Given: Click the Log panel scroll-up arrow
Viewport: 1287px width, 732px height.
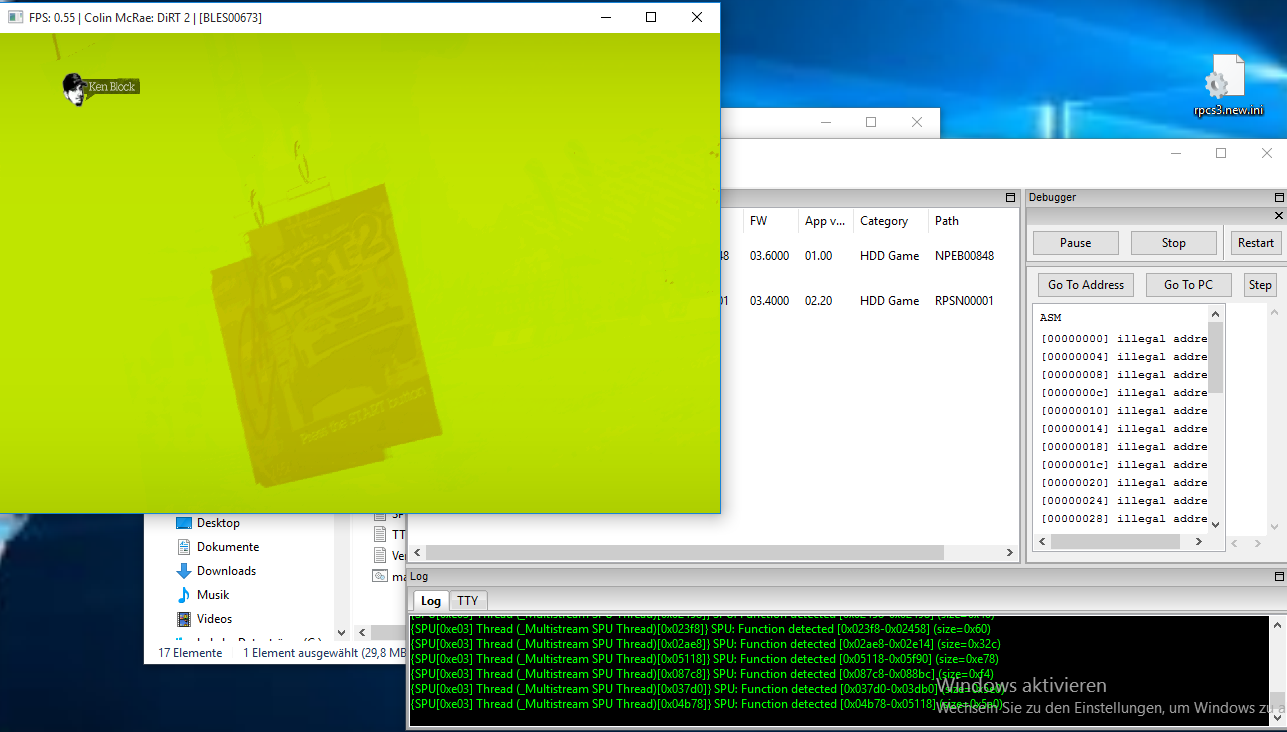Looking at the screenshot, I should (1278, 626).
